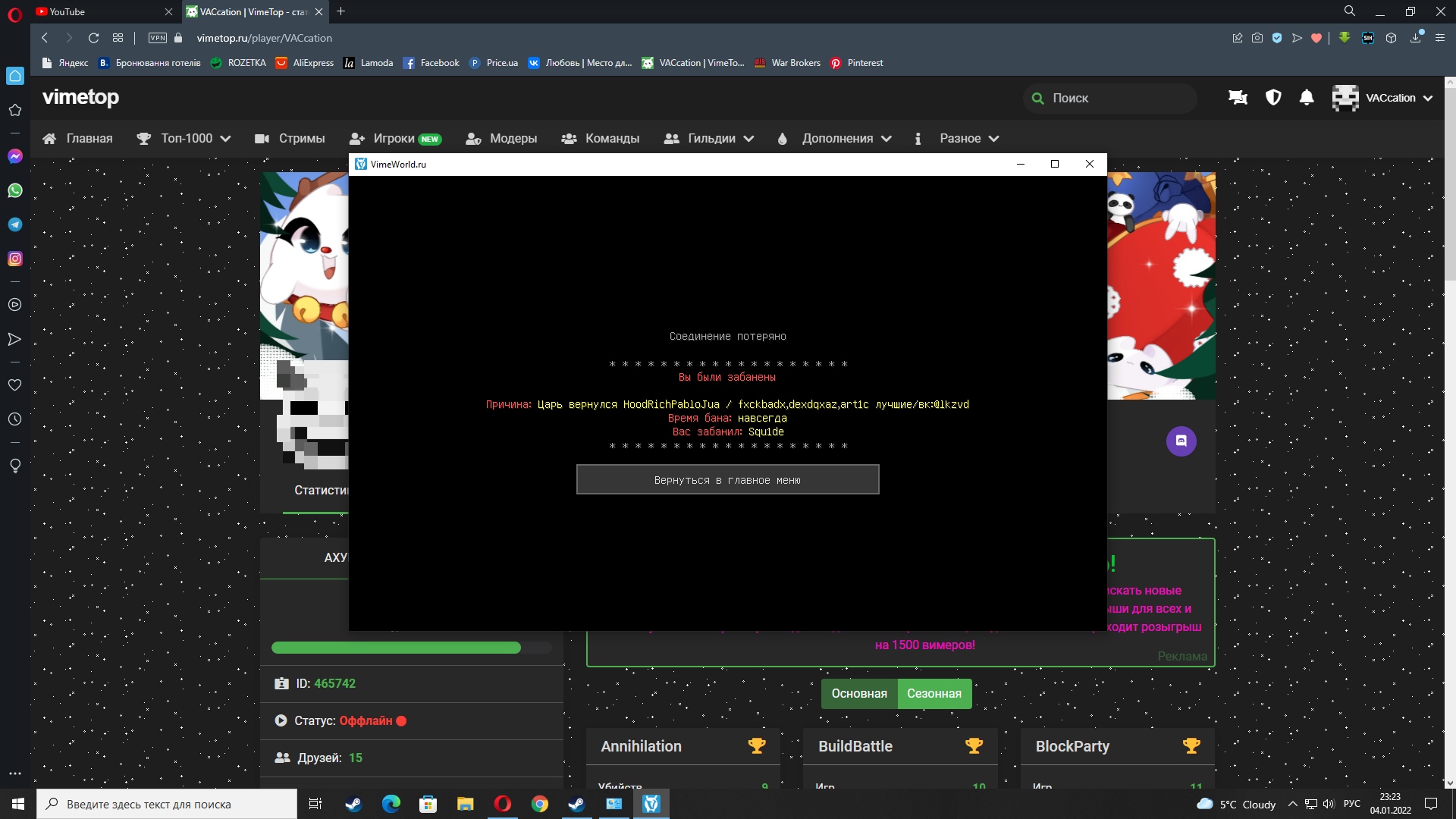1456x819 pixels.
Task: Open Telegram in Opera sidebar
Action: pyautogui.click(x=14, y=224)
